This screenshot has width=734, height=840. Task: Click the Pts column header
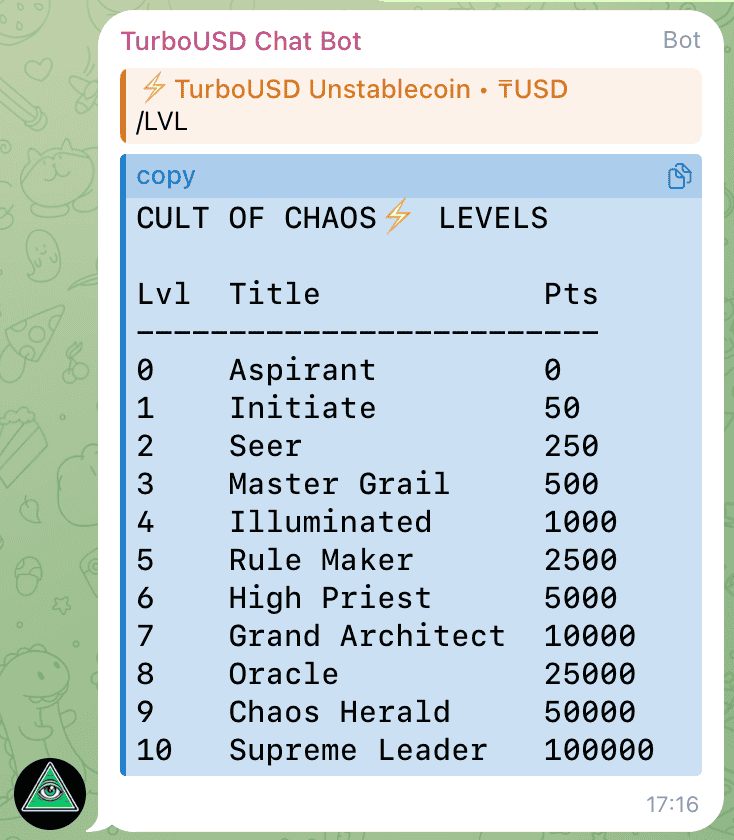click(x=571, y=294)
